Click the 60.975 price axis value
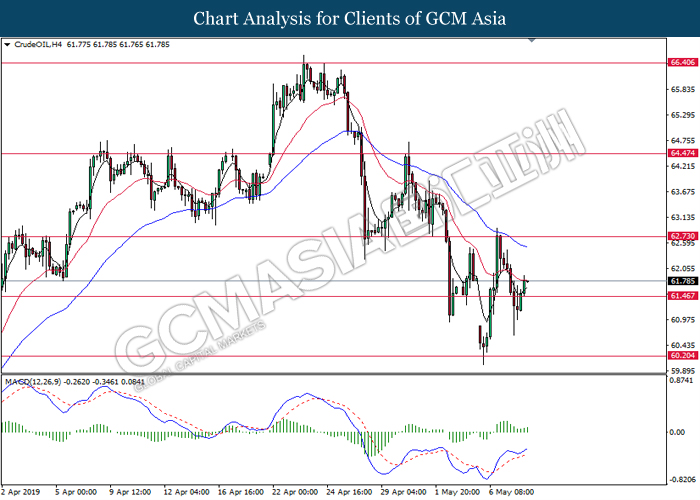Viewport: 700px width, 500px height. click(683, 320)
